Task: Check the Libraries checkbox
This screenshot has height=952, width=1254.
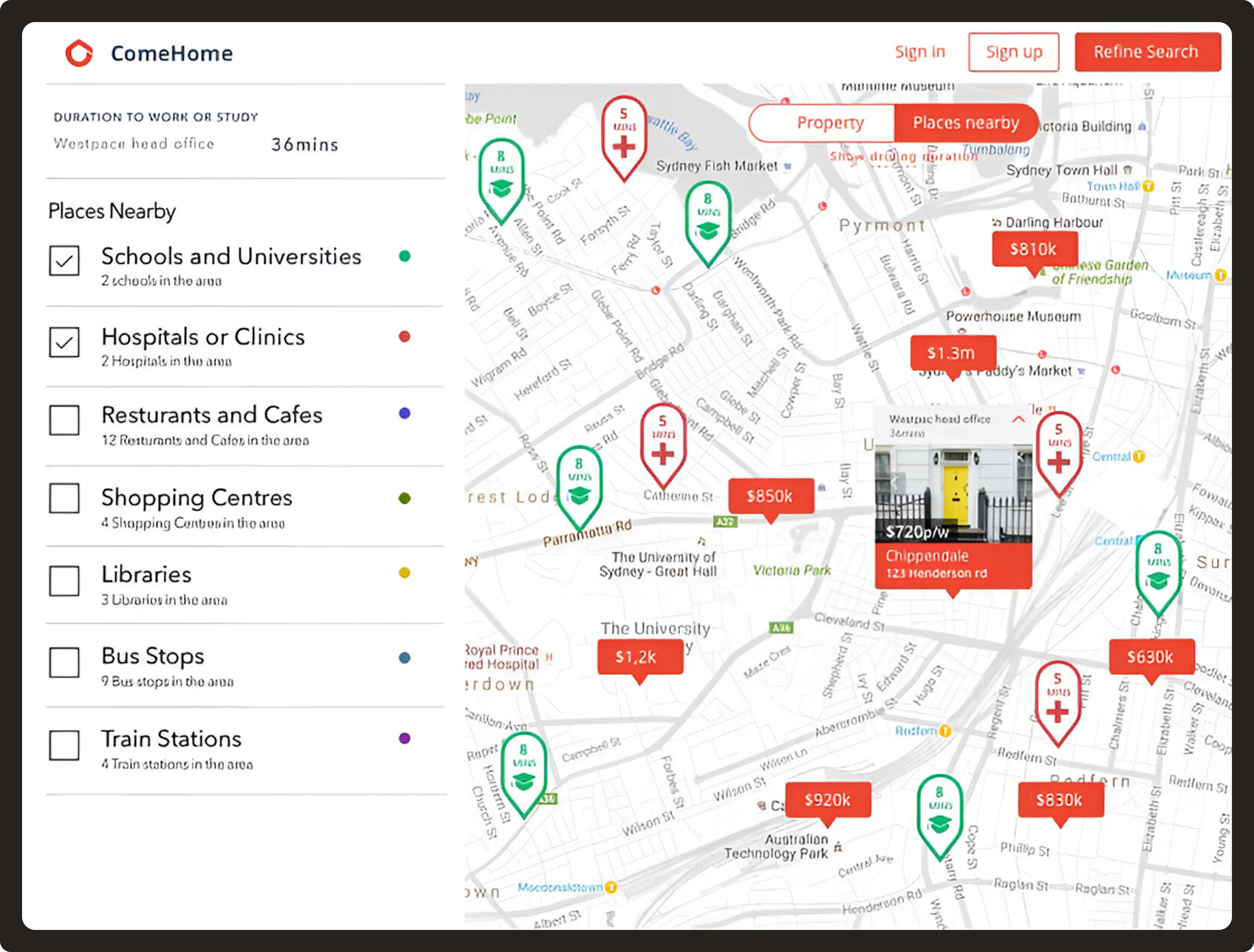Action: [64, 581]
